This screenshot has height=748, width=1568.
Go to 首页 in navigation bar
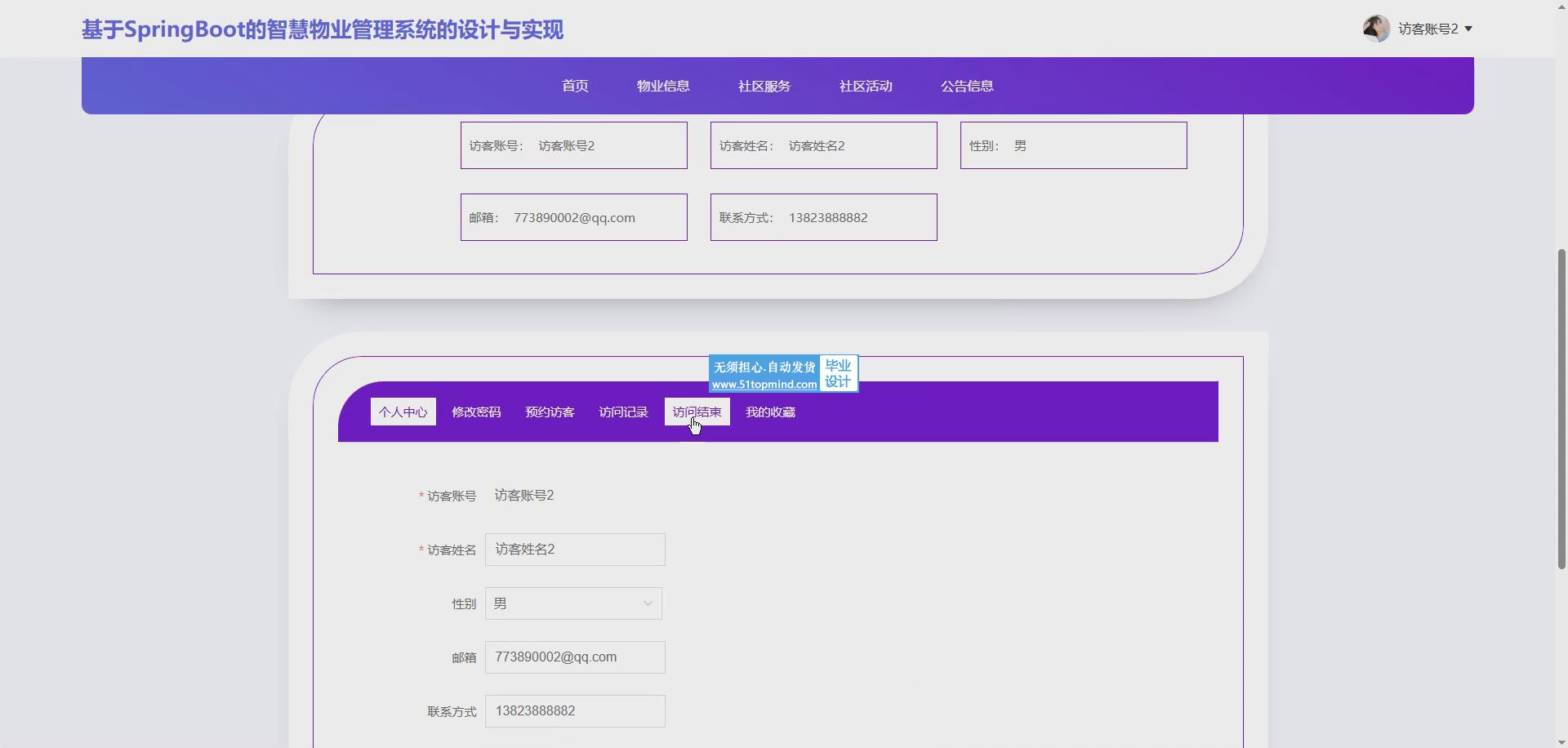click(x=575, y=86)
